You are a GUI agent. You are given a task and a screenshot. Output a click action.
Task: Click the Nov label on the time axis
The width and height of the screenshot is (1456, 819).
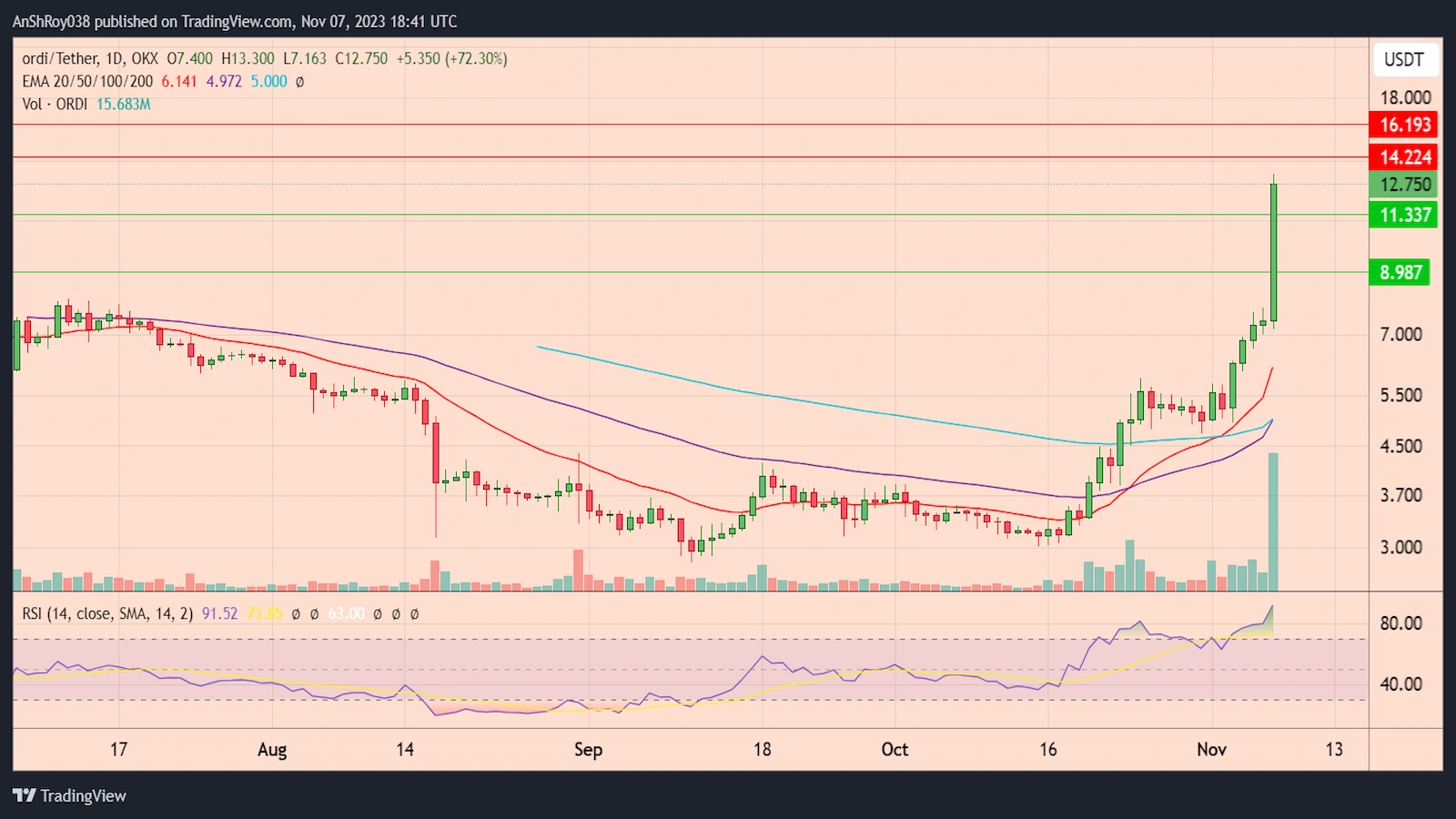point(1211,750)
